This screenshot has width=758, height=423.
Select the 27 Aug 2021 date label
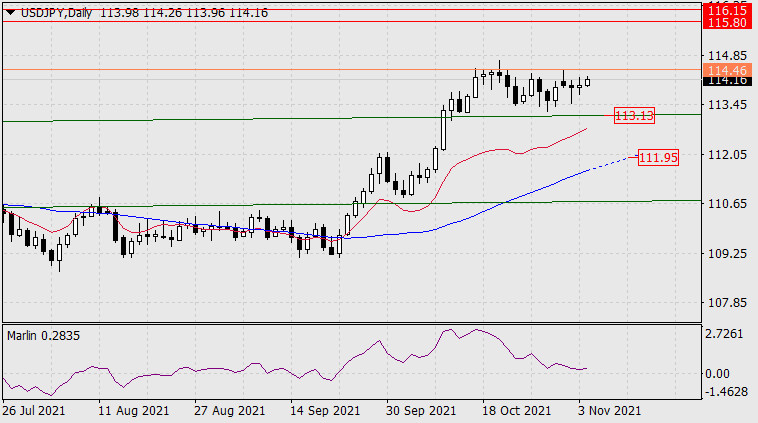pos(230,411)
